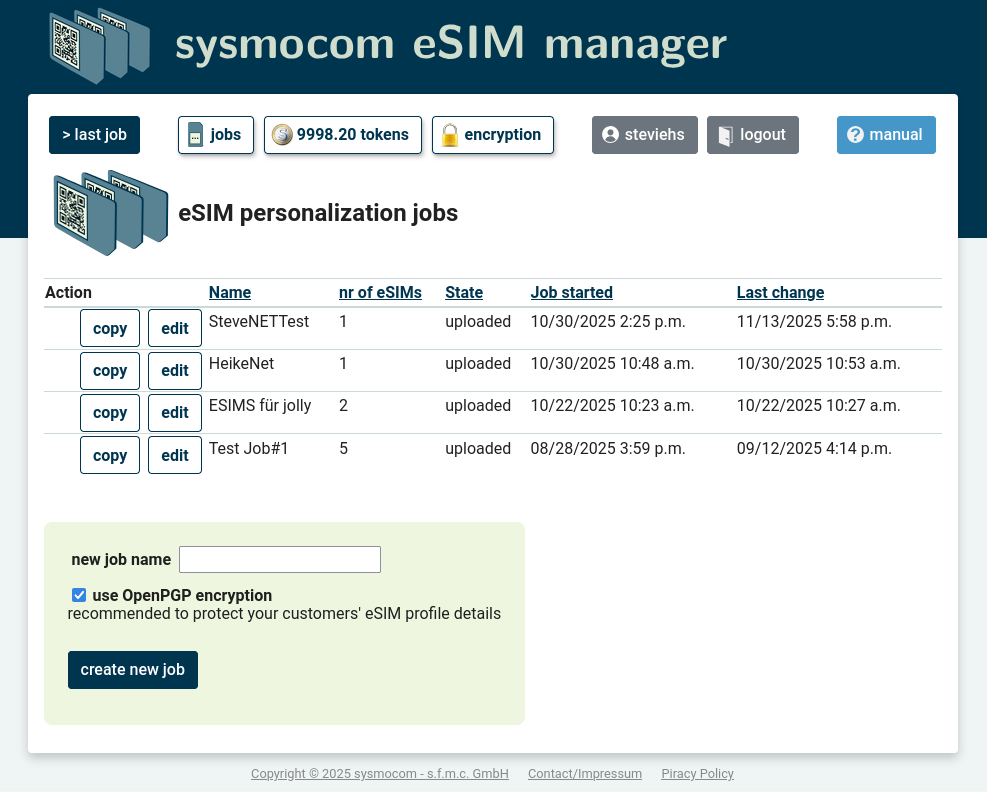Click the question mark icon on manual button

[x=856, y=134]
